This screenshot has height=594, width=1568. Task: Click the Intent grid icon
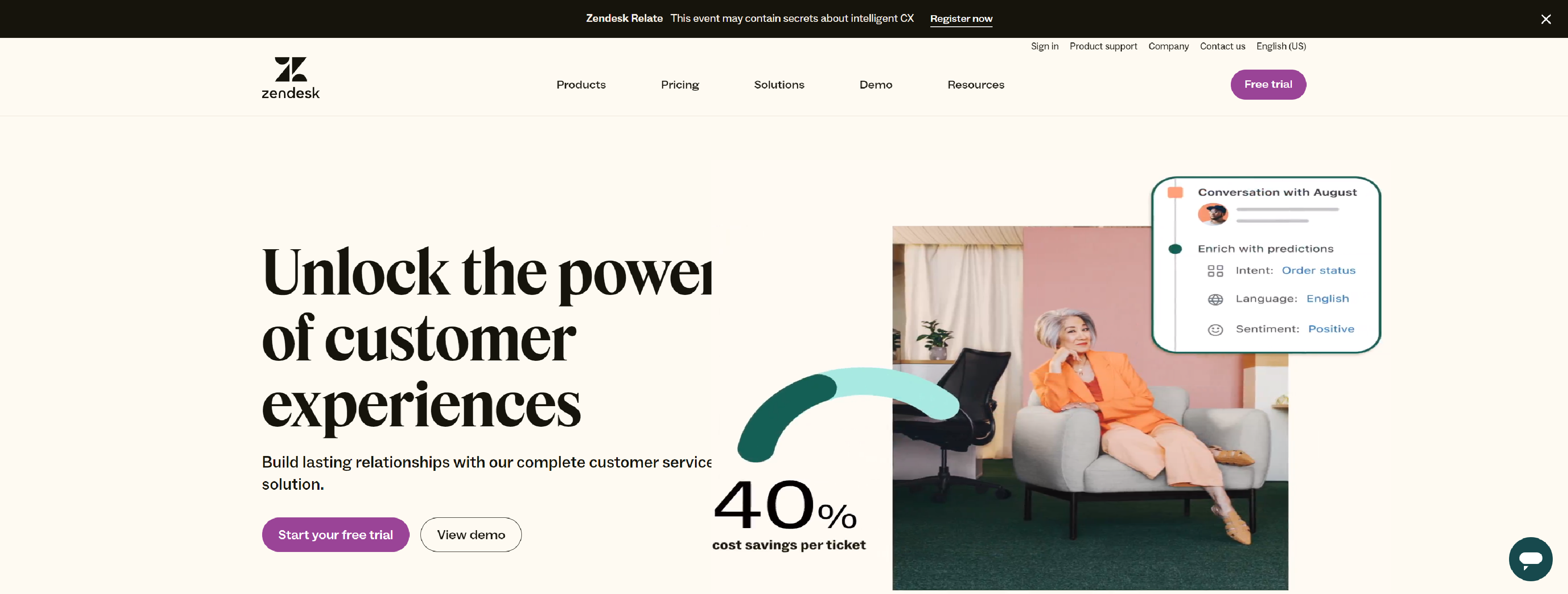point(1215,271)
